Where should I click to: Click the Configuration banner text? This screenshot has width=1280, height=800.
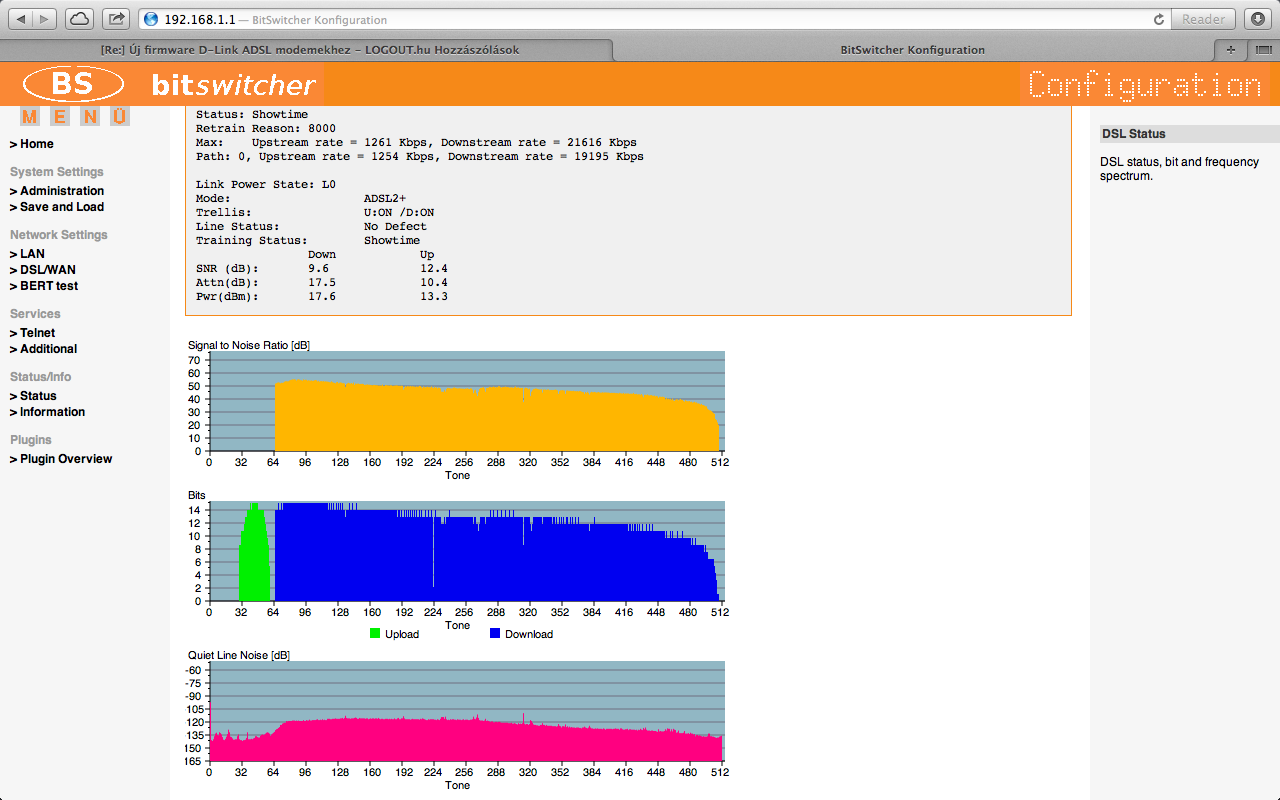point(1144,85)
